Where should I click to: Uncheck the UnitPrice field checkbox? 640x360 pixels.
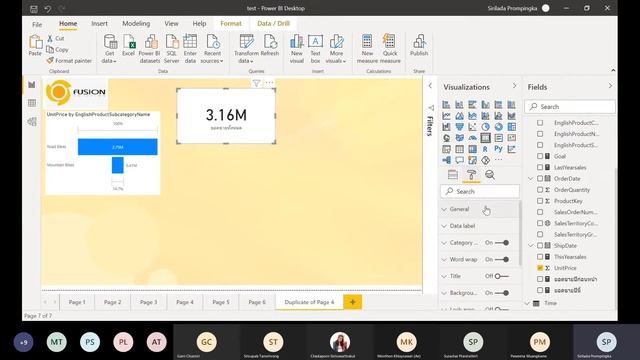tap(540, 268)
